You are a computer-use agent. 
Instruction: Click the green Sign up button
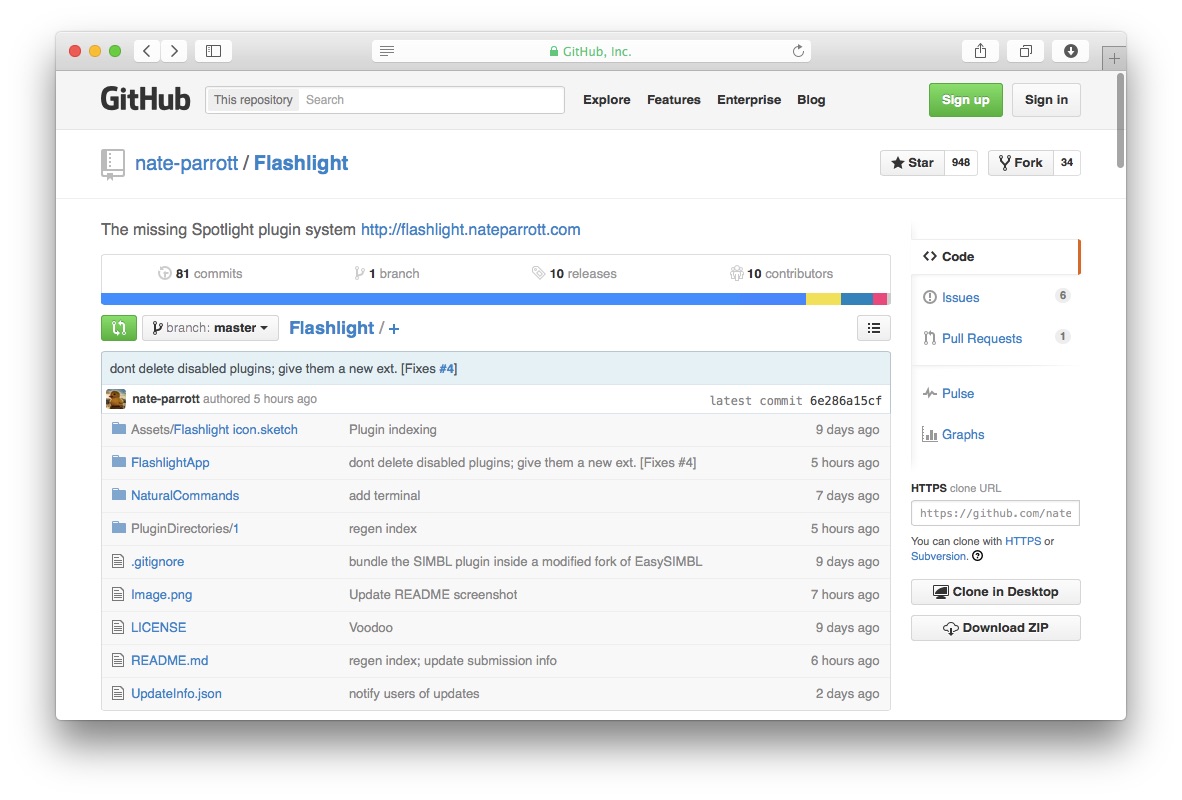(x=966, y=100)
